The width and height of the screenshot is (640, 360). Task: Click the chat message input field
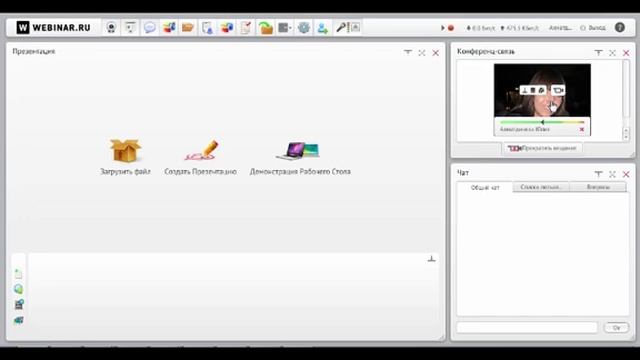(x=527, y=327)
